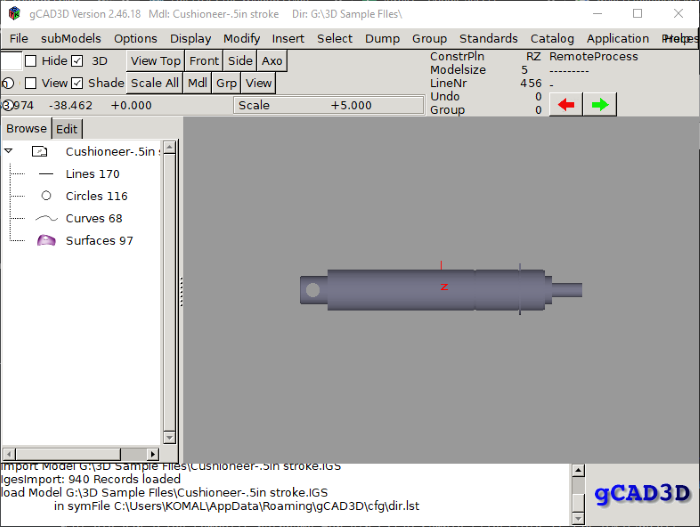Collapse the Cushioneer model tree node
700x527 pixels.
(x=9, y=151)
